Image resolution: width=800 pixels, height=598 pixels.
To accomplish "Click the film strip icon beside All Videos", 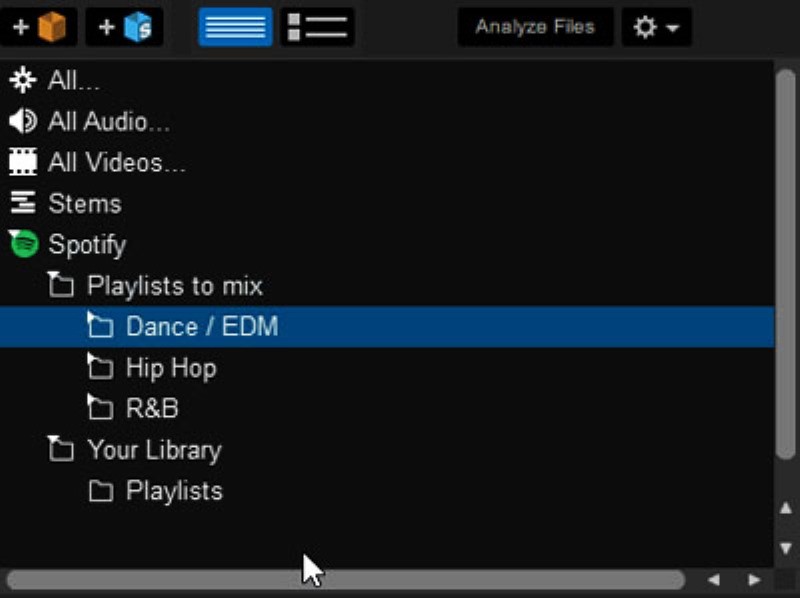I will click(23, 162).
